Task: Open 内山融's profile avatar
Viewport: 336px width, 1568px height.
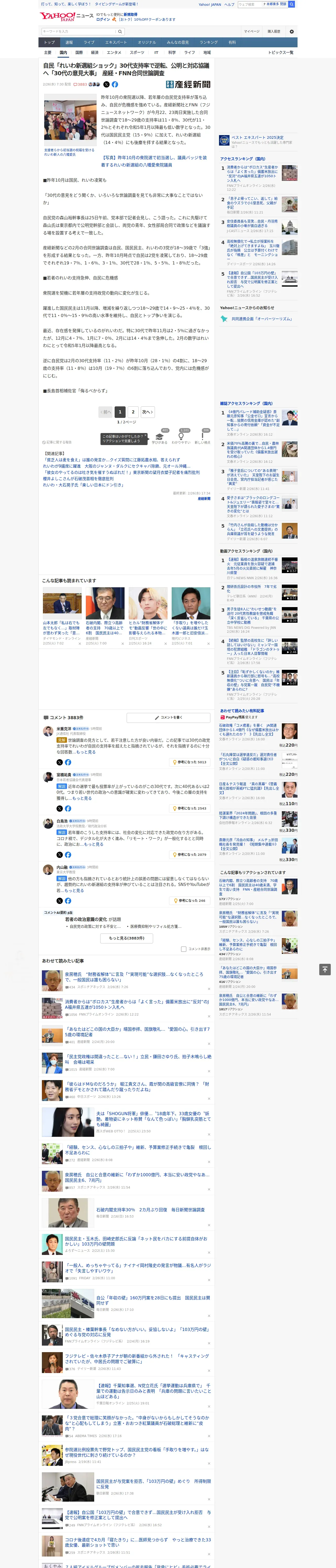Action: (48, 870)
